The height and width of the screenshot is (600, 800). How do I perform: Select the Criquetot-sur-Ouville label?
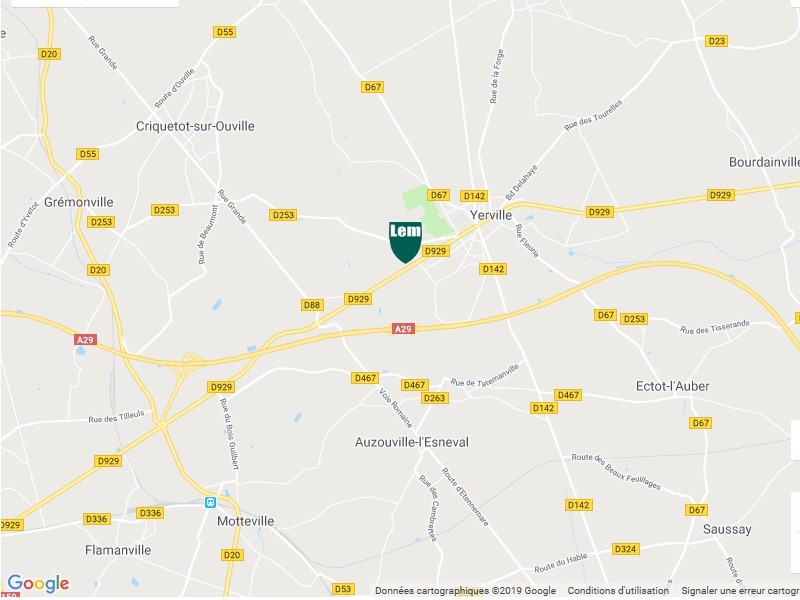195,126
